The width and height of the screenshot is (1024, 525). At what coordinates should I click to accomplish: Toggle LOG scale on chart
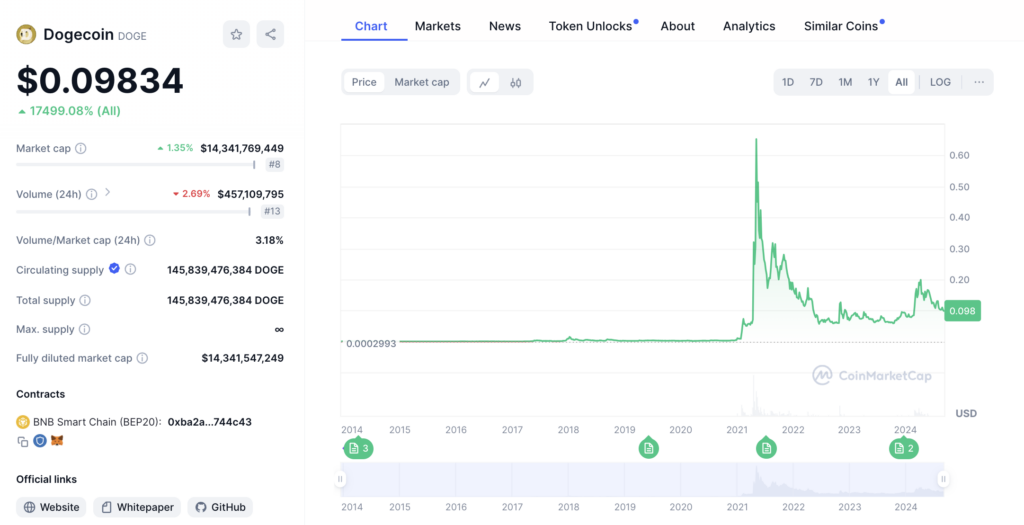940,82
